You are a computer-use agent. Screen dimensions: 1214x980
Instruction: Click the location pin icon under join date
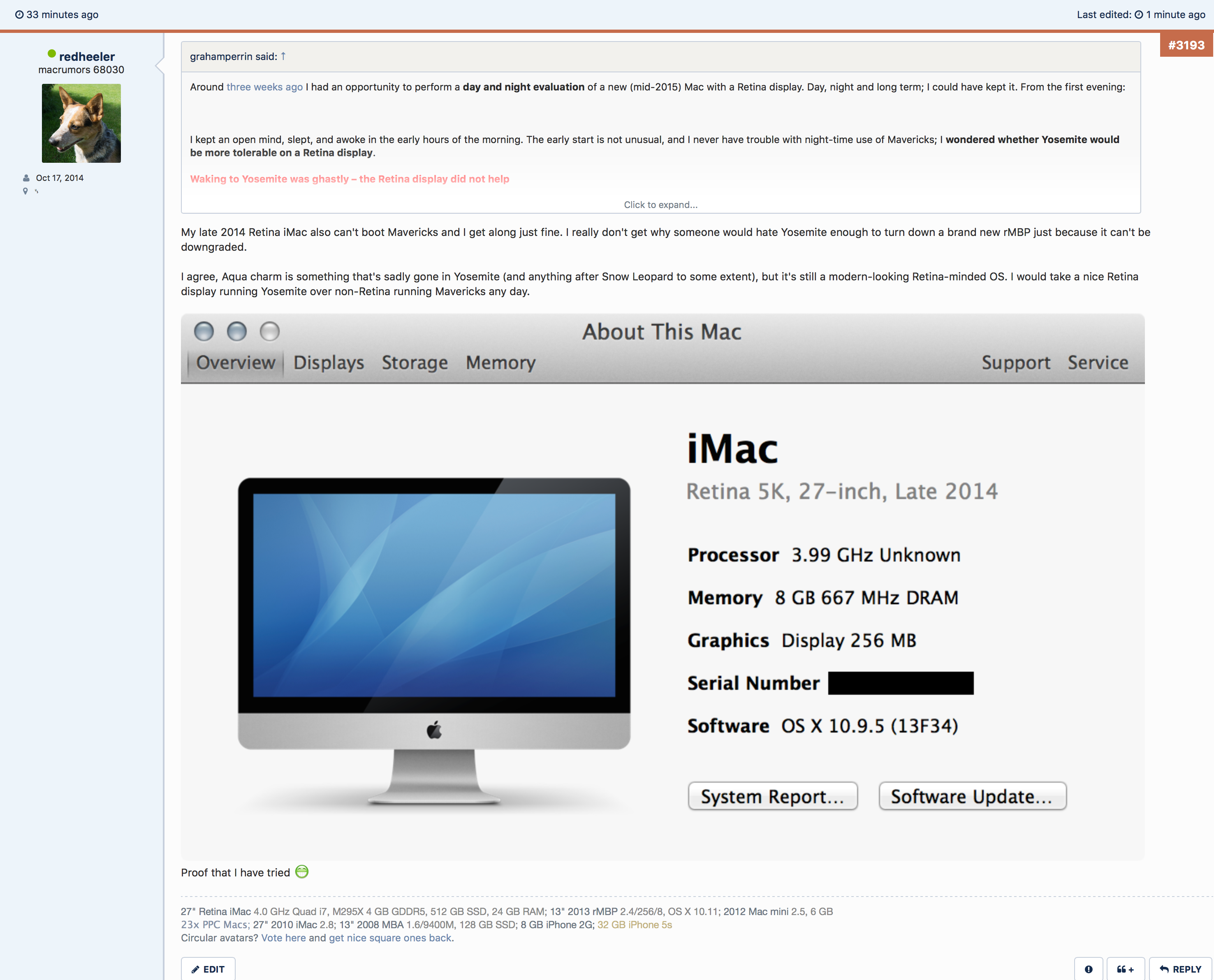(x=25, y=192)
